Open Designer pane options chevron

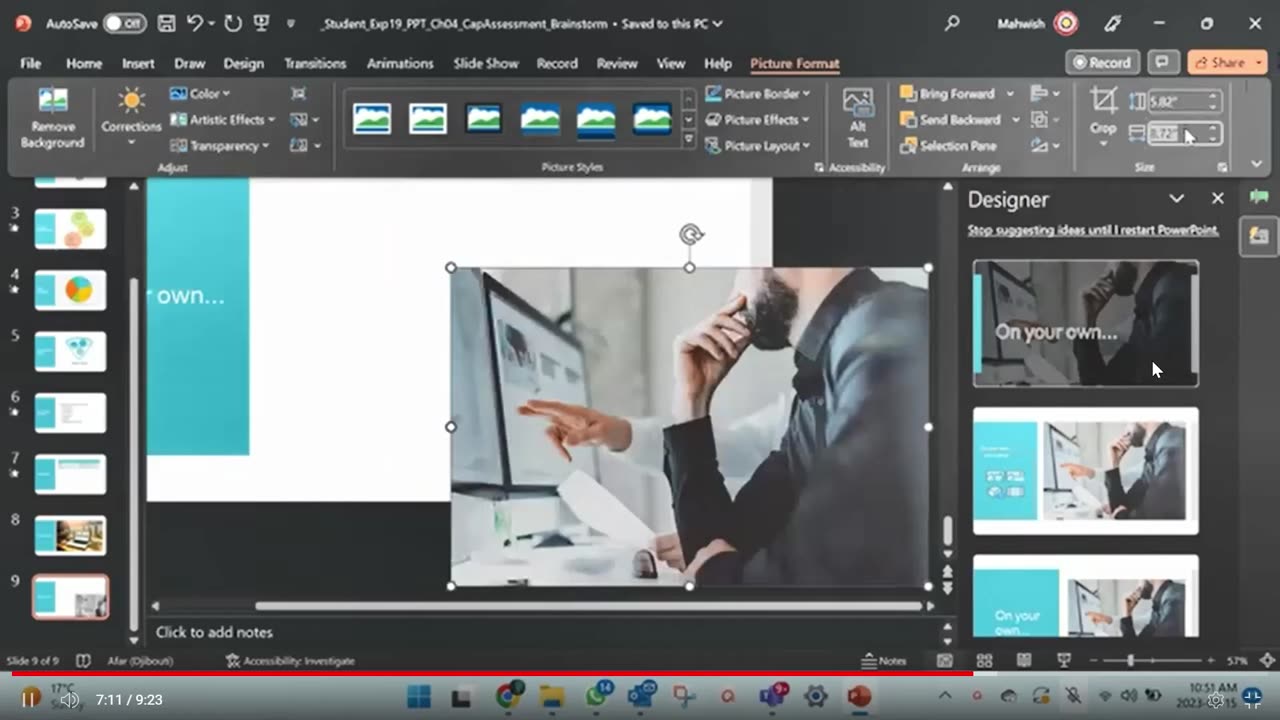click(1177, 199)
